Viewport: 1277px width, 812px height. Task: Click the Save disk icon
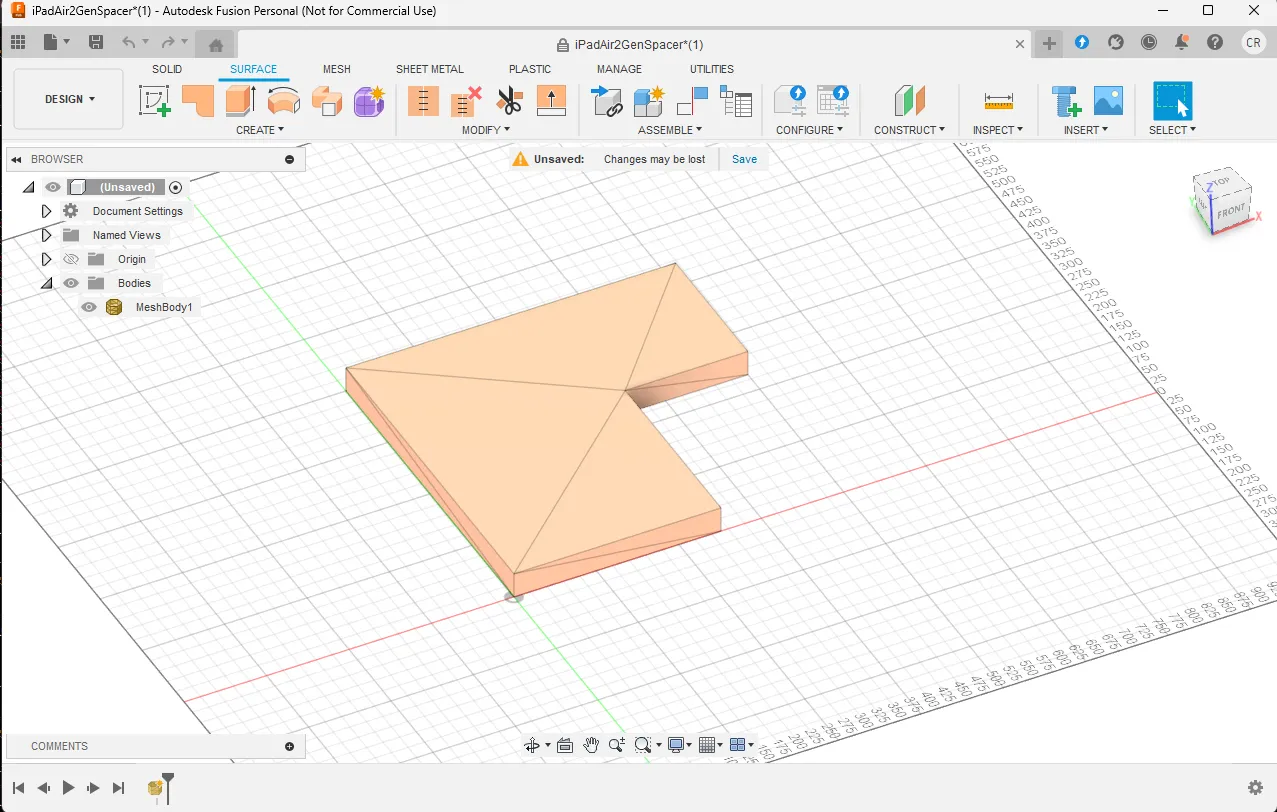point(96,43)
